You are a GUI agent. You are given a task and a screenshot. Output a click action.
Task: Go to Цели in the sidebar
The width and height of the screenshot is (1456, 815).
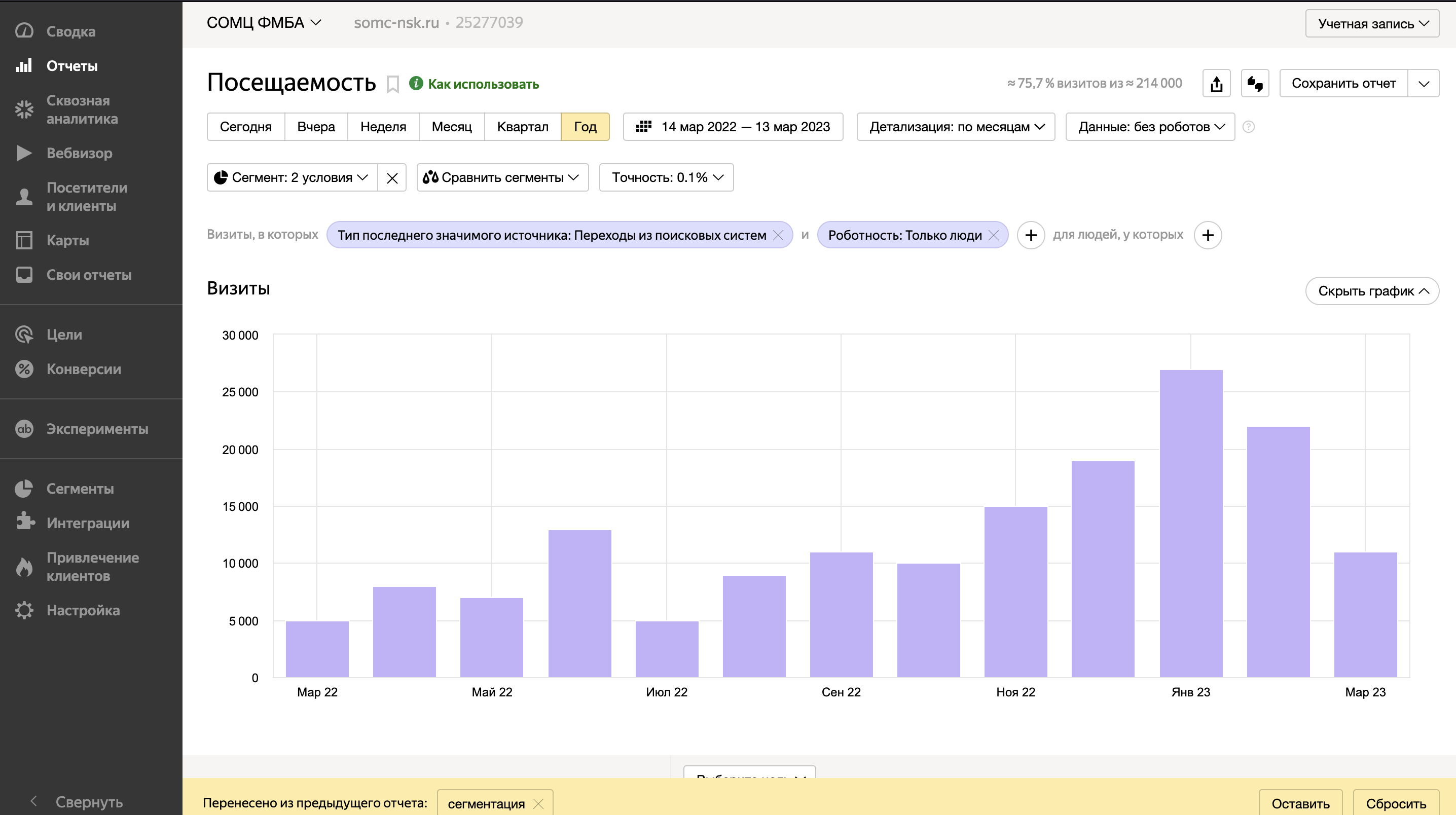click(x=64, y=335)
